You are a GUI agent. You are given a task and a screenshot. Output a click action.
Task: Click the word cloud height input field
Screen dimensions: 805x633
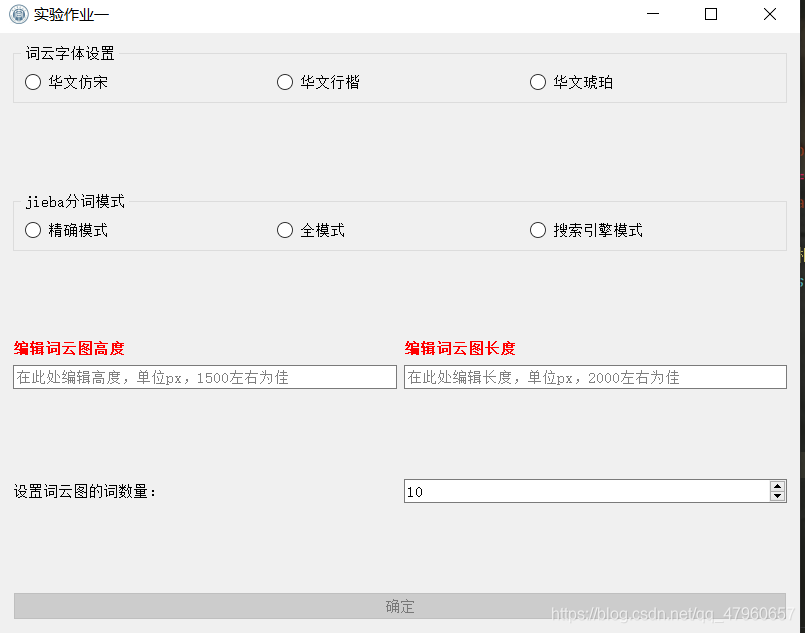point(205,377)
